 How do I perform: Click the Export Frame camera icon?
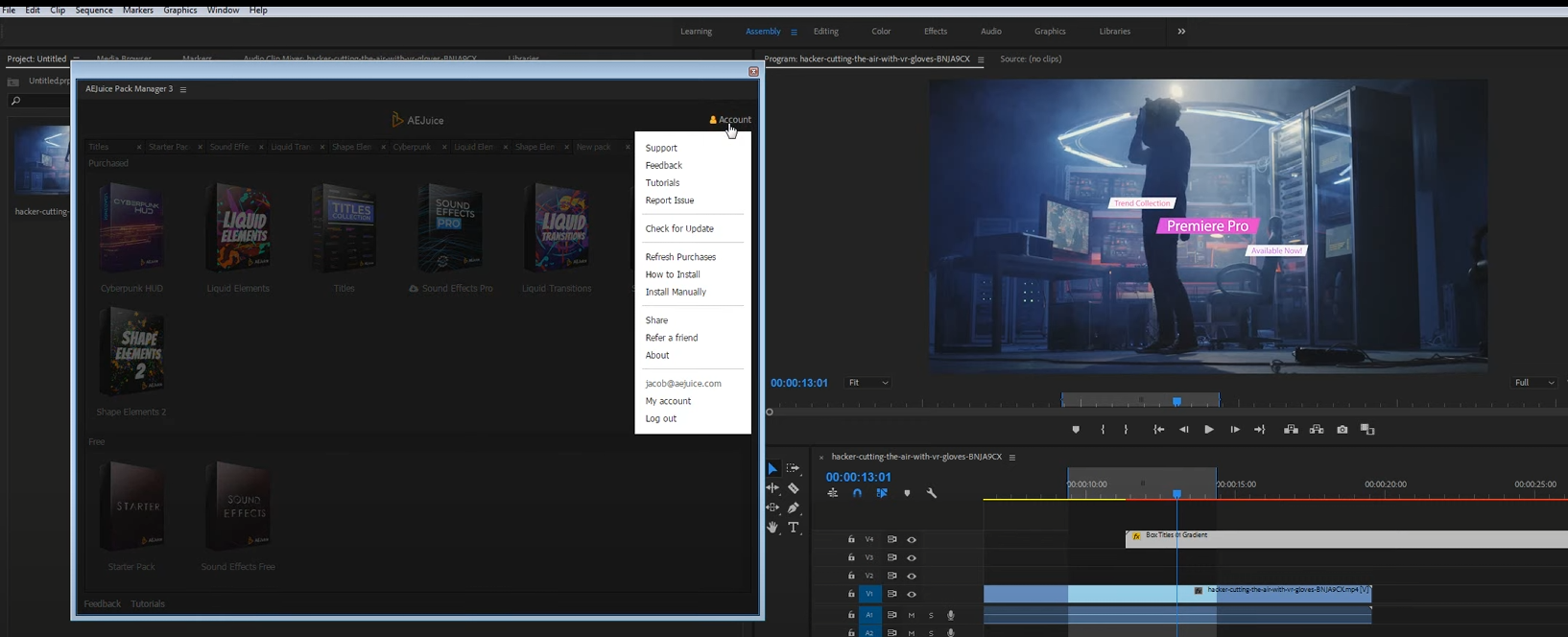(1342, 430)
